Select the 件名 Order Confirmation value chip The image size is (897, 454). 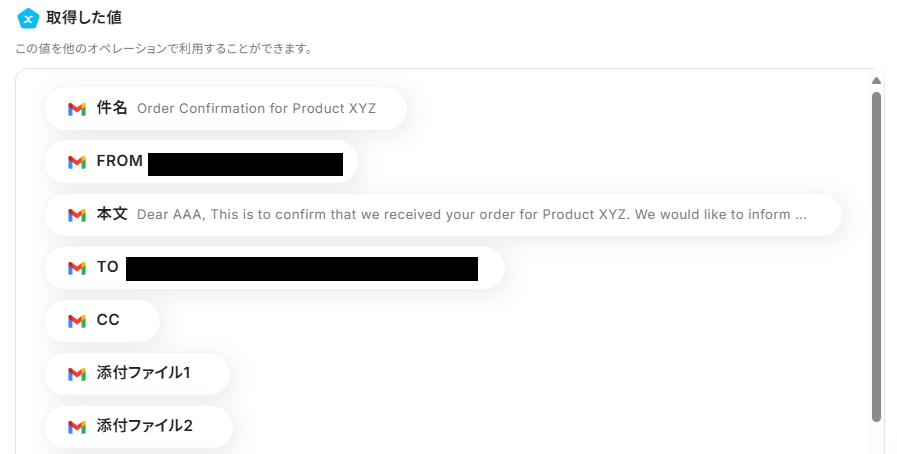click(x=225, y=109)
